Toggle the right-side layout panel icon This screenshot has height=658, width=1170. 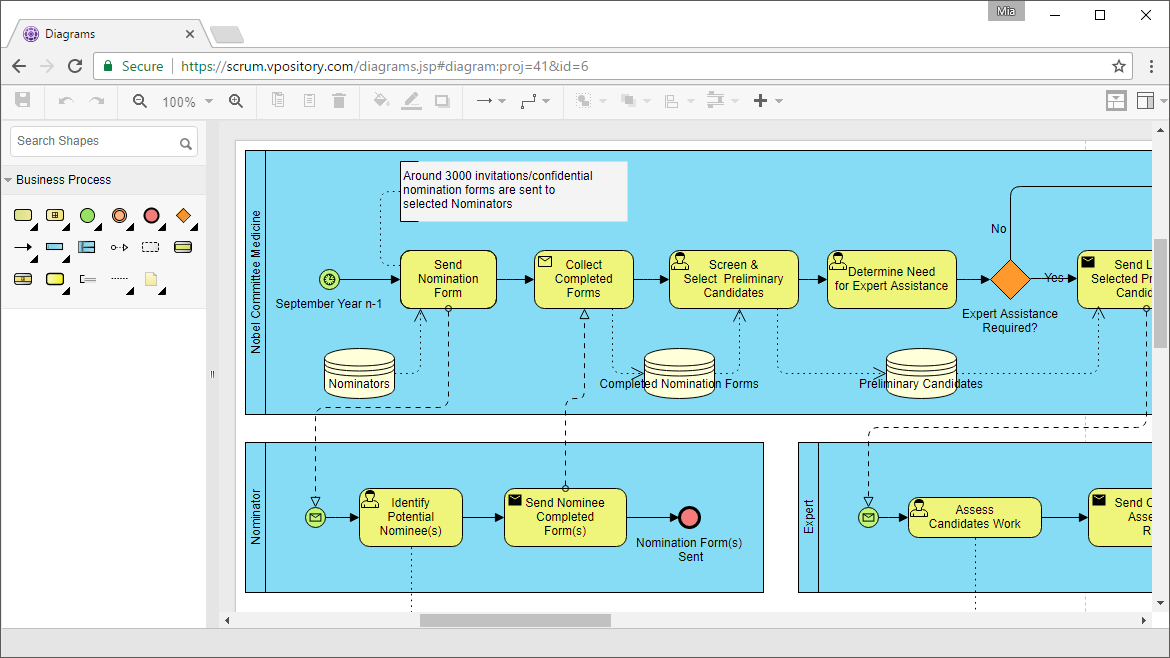(x=1145, y=101)
